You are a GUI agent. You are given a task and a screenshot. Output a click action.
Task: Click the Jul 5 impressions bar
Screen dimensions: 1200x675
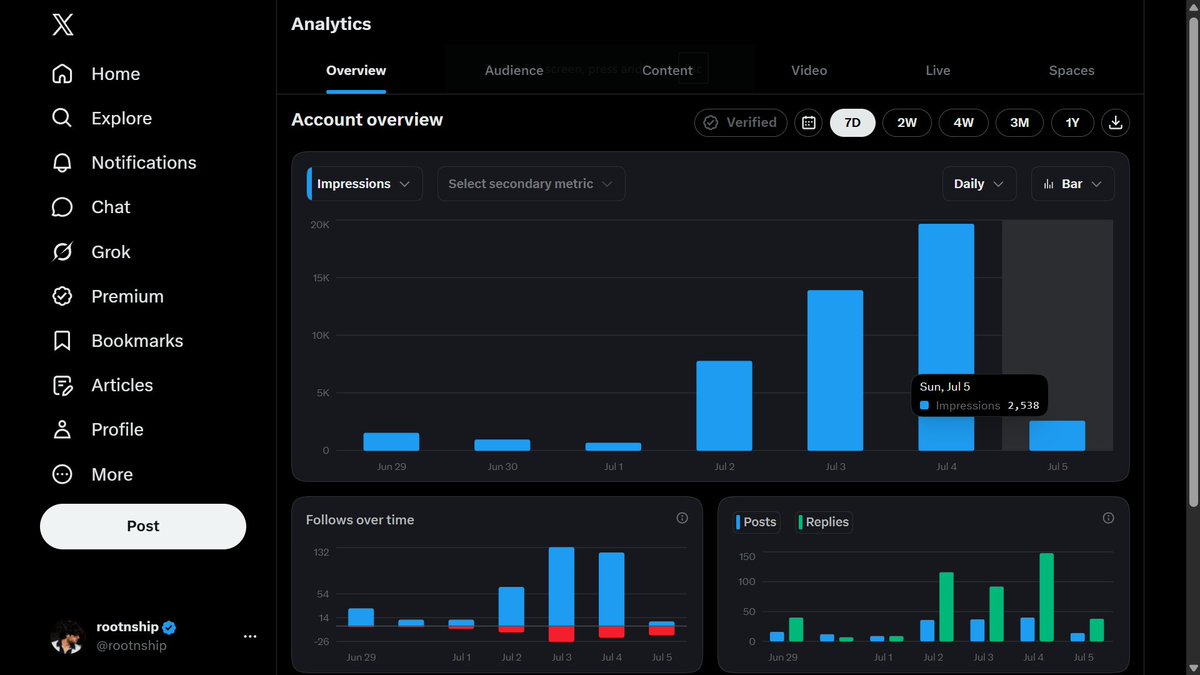pyautogui.click(x=1057, y=436)
